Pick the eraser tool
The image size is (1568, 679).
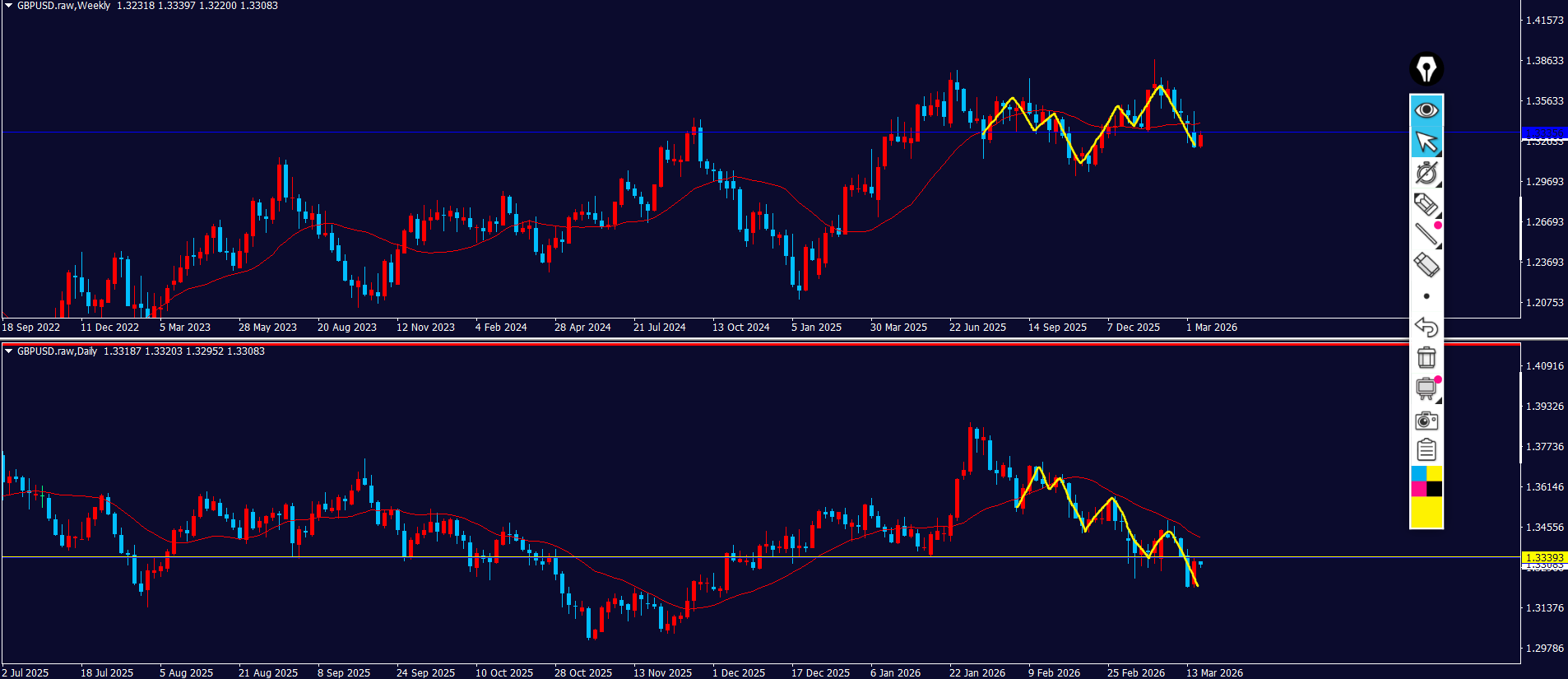click(1426, 265)
